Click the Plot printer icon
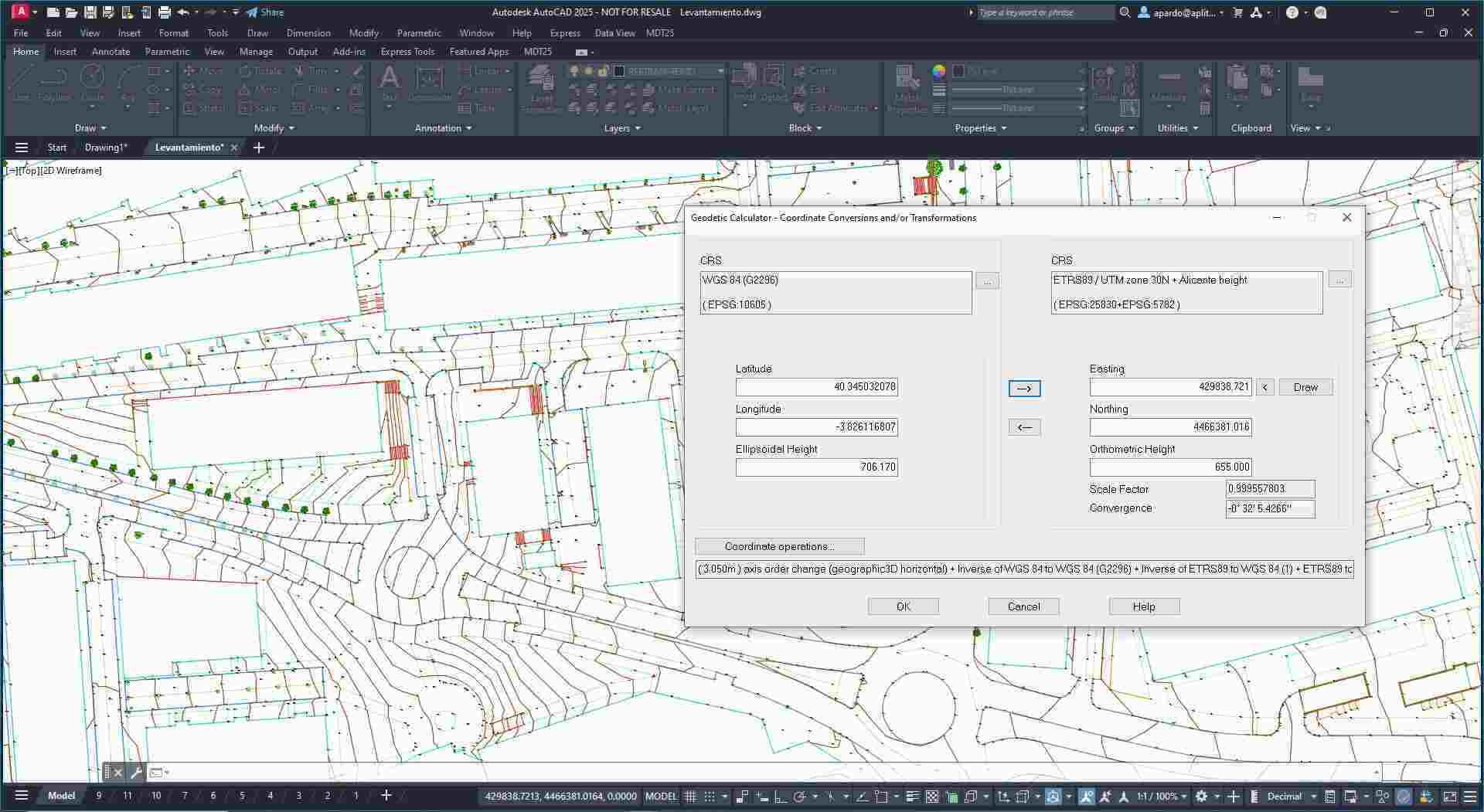This screenshot has width=1484, height=812. pos(164,12)
